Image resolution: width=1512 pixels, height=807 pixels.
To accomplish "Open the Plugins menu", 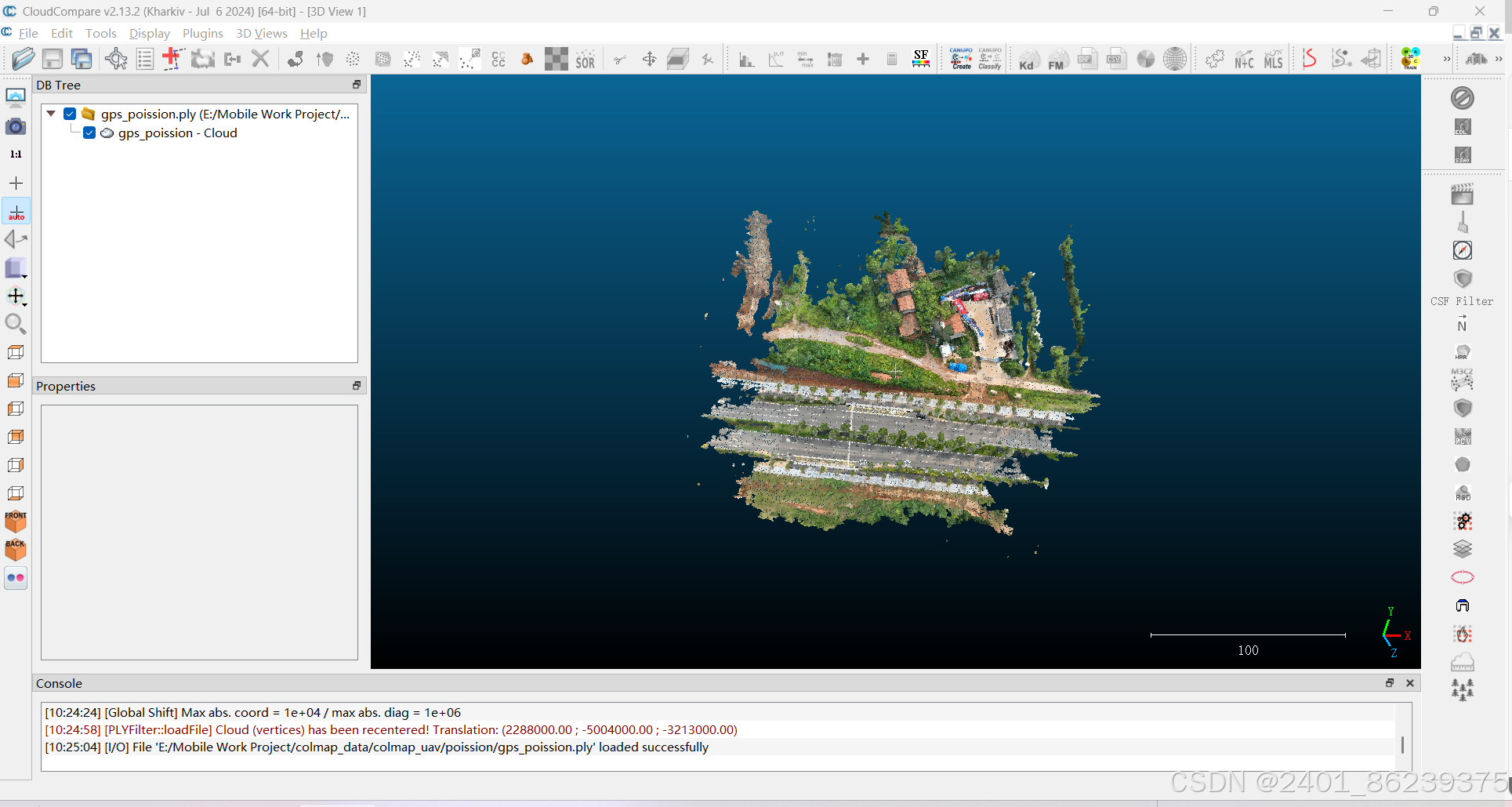I will tap(202, 33).
